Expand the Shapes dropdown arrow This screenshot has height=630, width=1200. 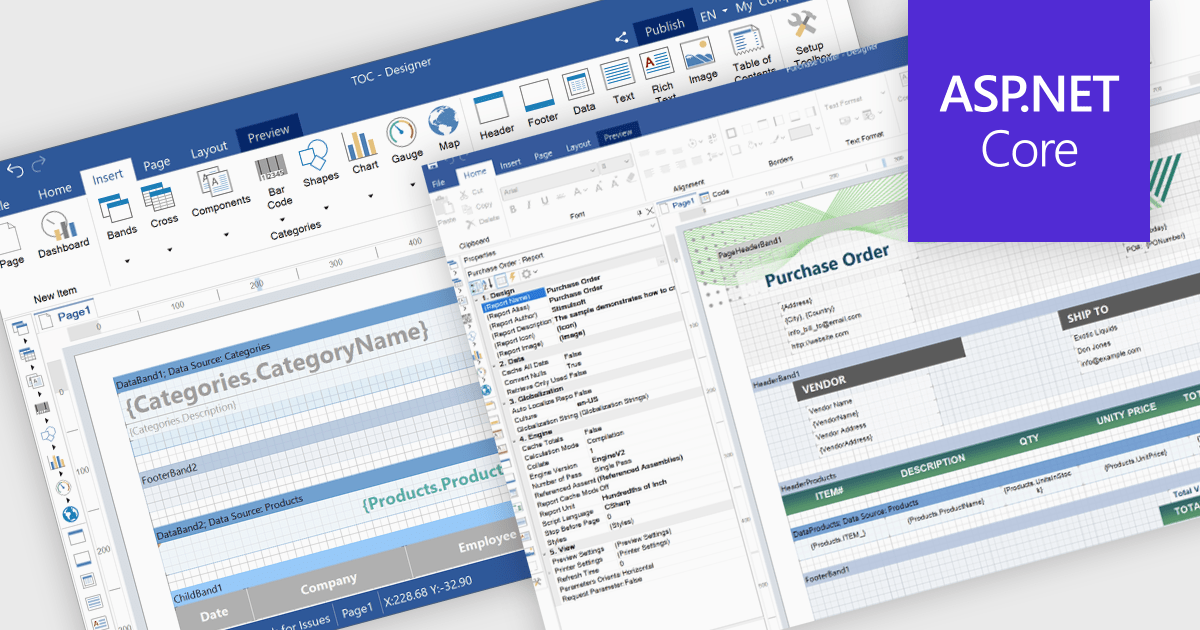pyautogui.click(x=327, y=208)
